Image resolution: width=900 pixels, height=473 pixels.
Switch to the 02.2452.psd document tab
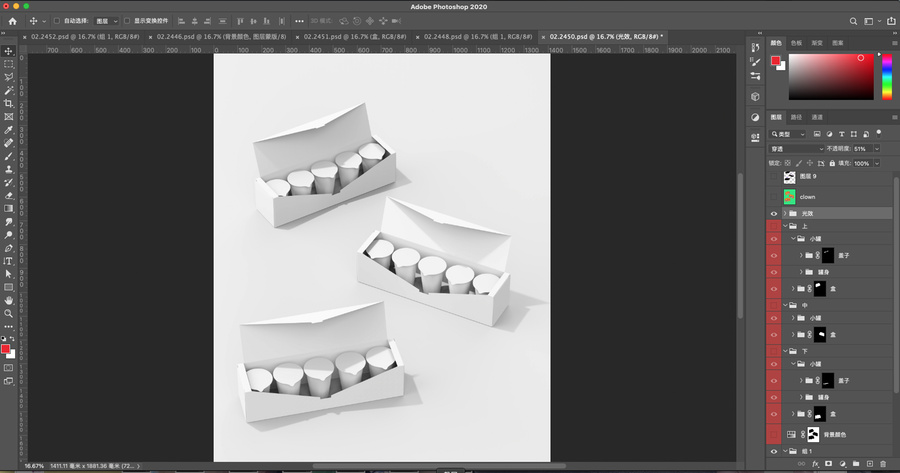click(x=85, y=37)
